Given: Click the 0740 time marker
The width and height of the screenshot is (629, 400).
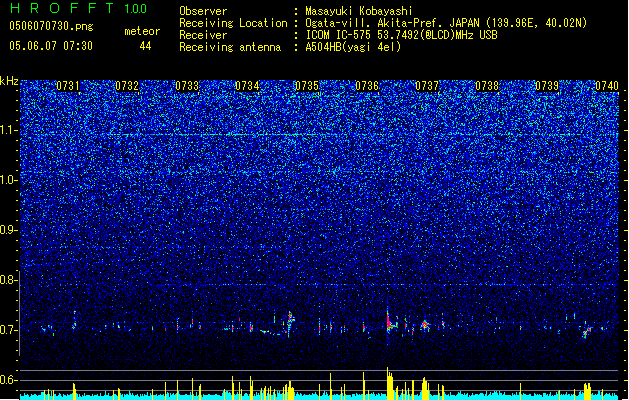Looking at the screenshot, I should coord(607,86).
